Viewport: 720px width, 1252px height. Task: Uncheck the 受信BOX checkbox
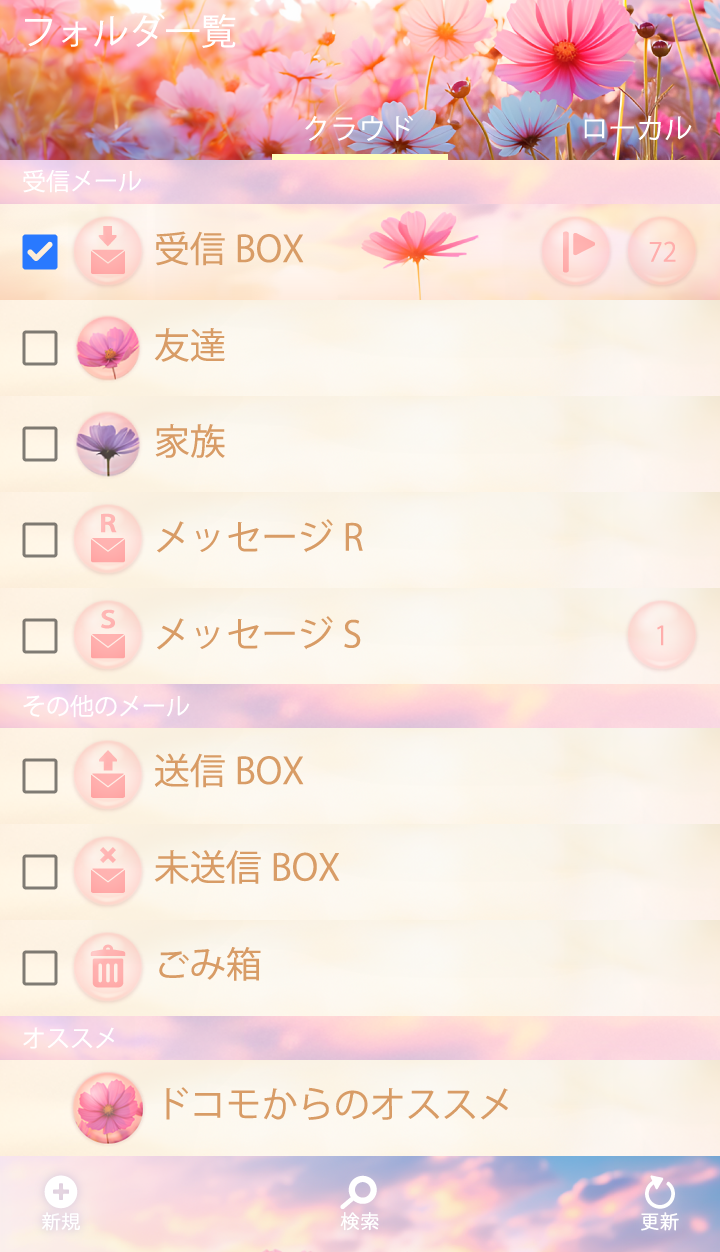[x=40, y=252]
